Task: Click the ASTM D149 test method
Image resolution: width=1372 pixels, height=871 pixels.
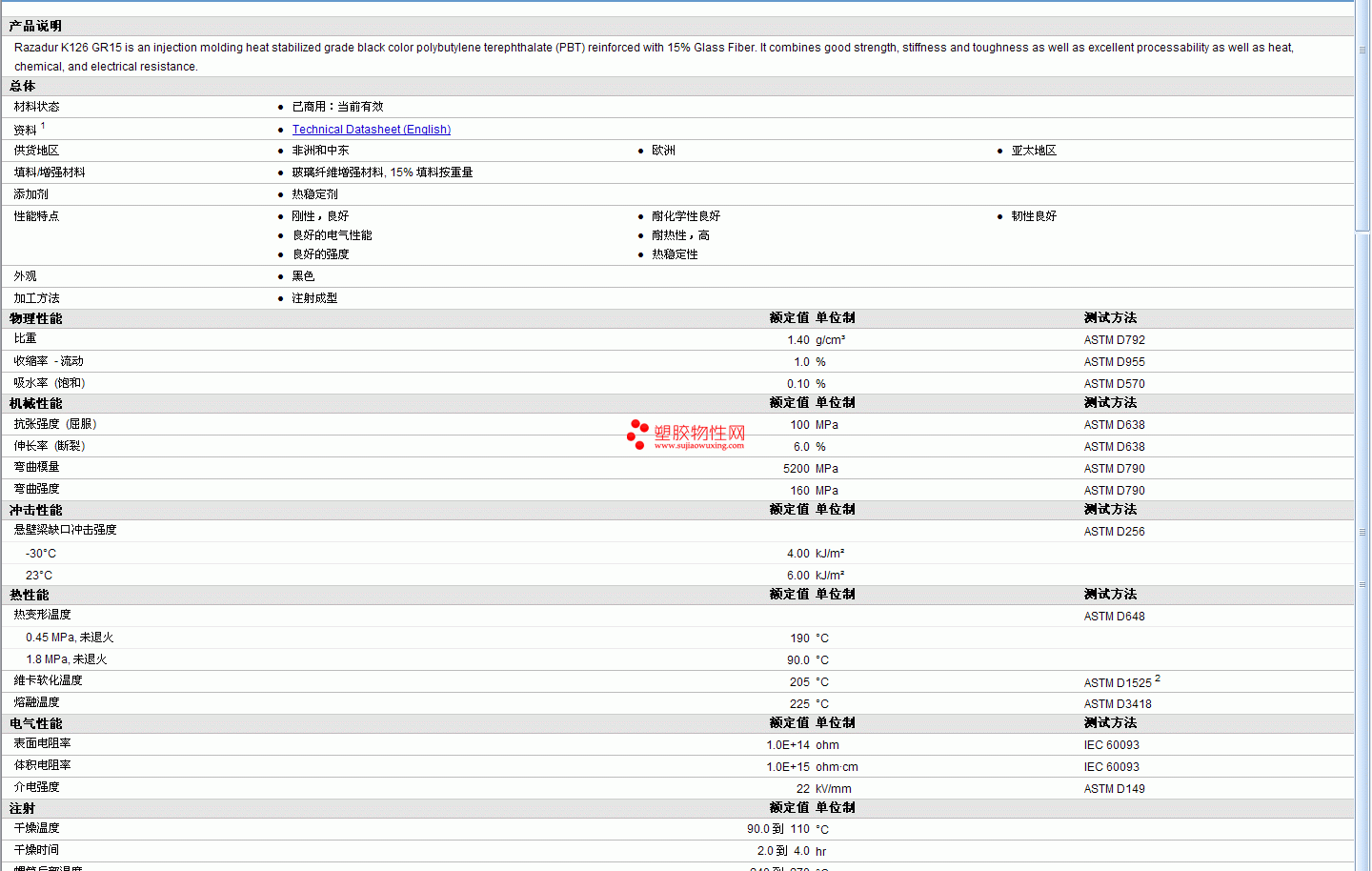Action: coord(1115,789)
